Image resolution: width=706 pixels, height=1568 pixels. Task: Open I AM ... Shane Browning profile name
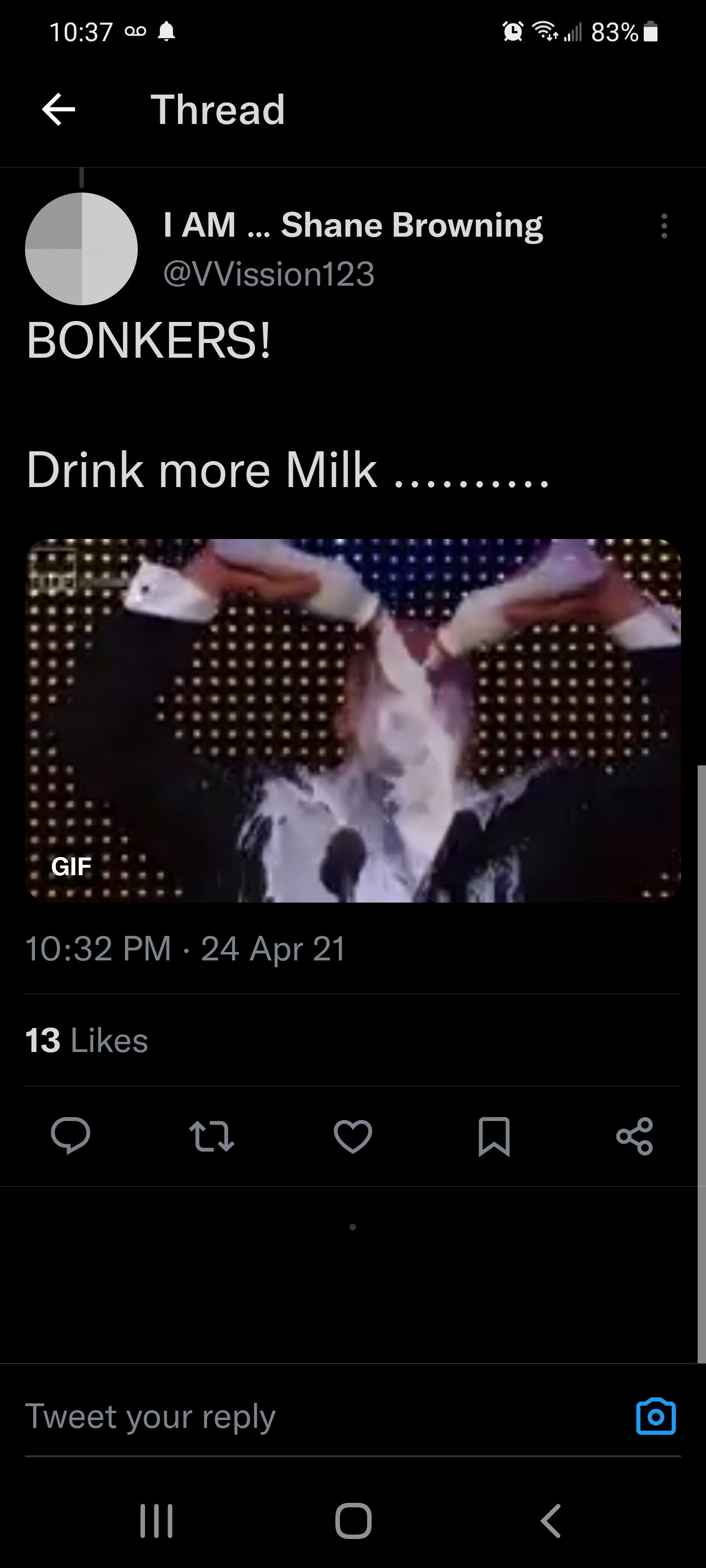tap(353, 225)
